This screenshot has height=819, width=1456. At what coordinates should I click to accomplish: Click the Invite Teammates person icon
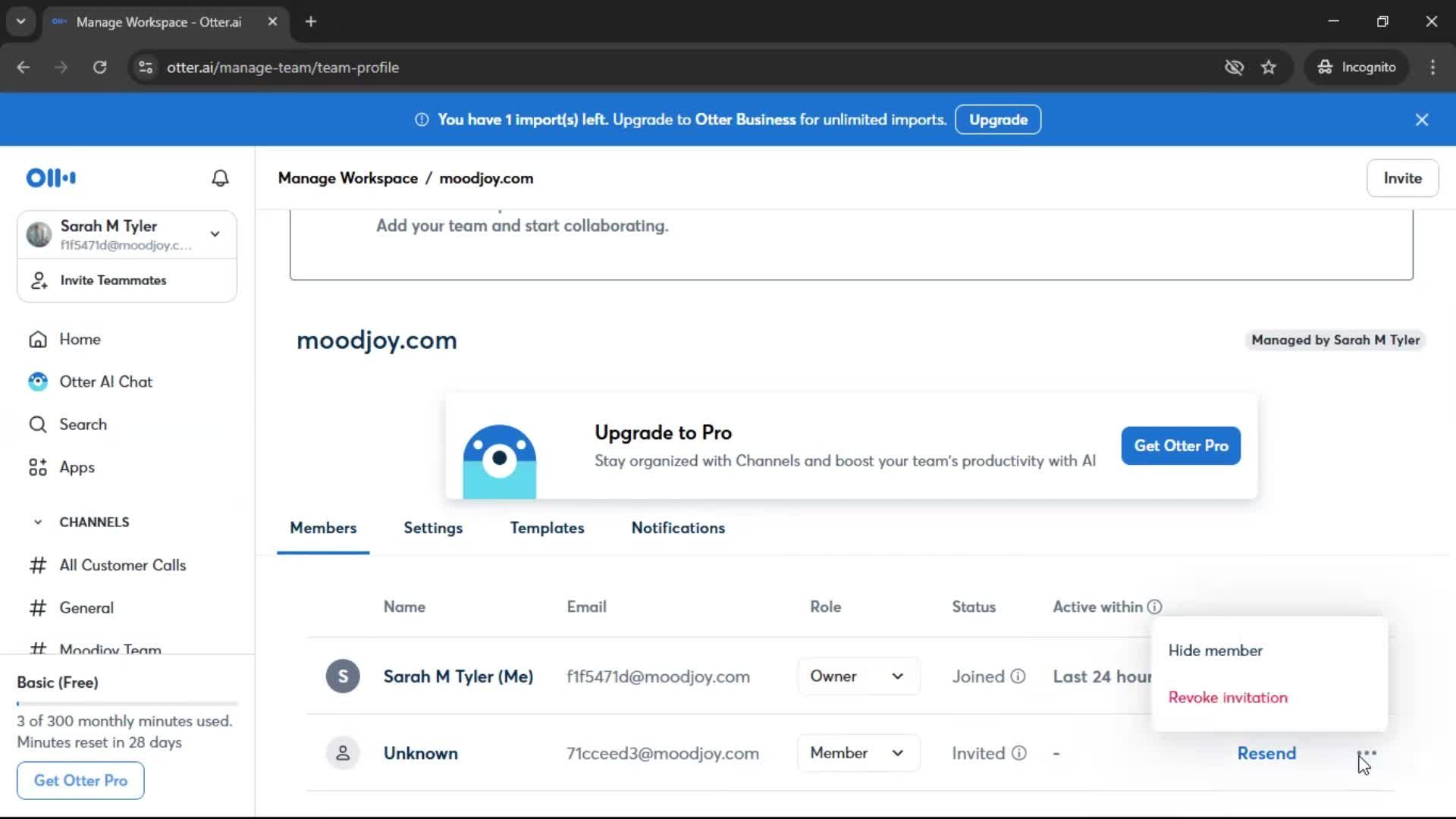39,281
